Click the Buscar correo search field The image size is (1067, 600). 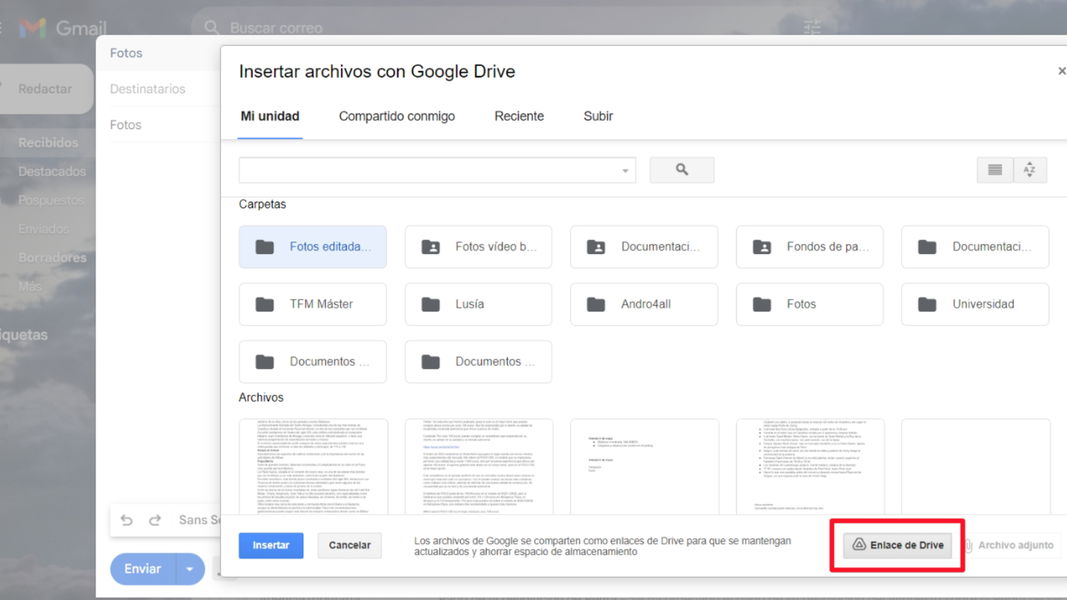pyautogui.click(x=504, y=28)
